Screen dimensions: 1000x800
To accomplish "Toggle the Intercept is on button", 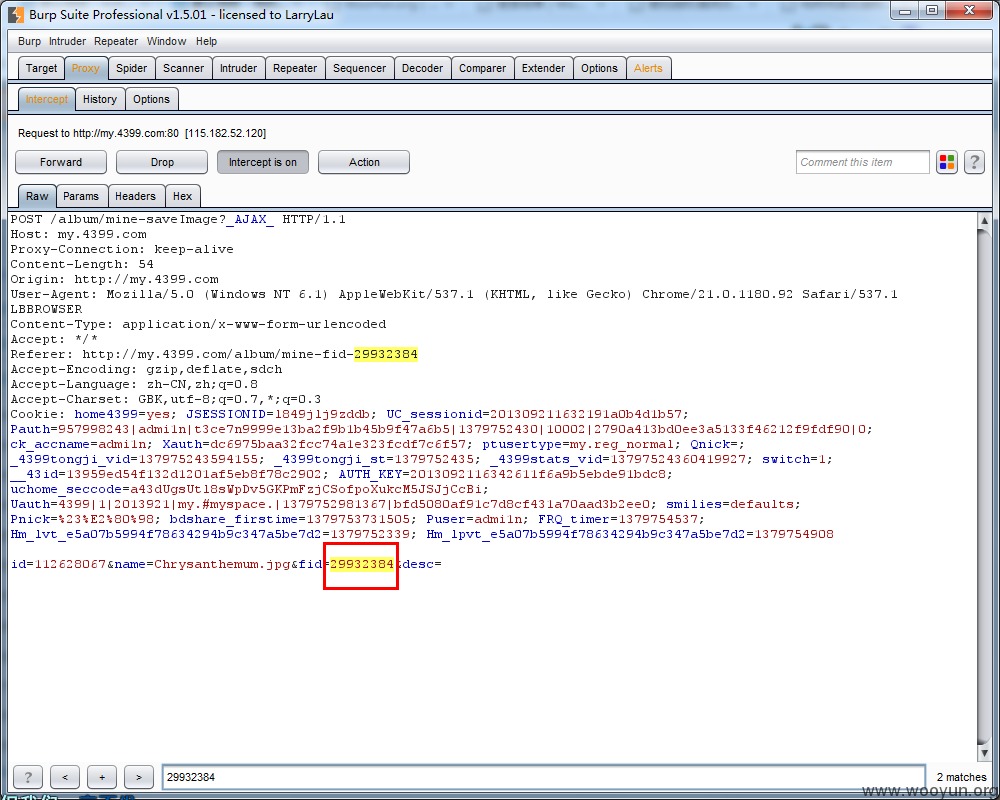I will tap(263, 162).
